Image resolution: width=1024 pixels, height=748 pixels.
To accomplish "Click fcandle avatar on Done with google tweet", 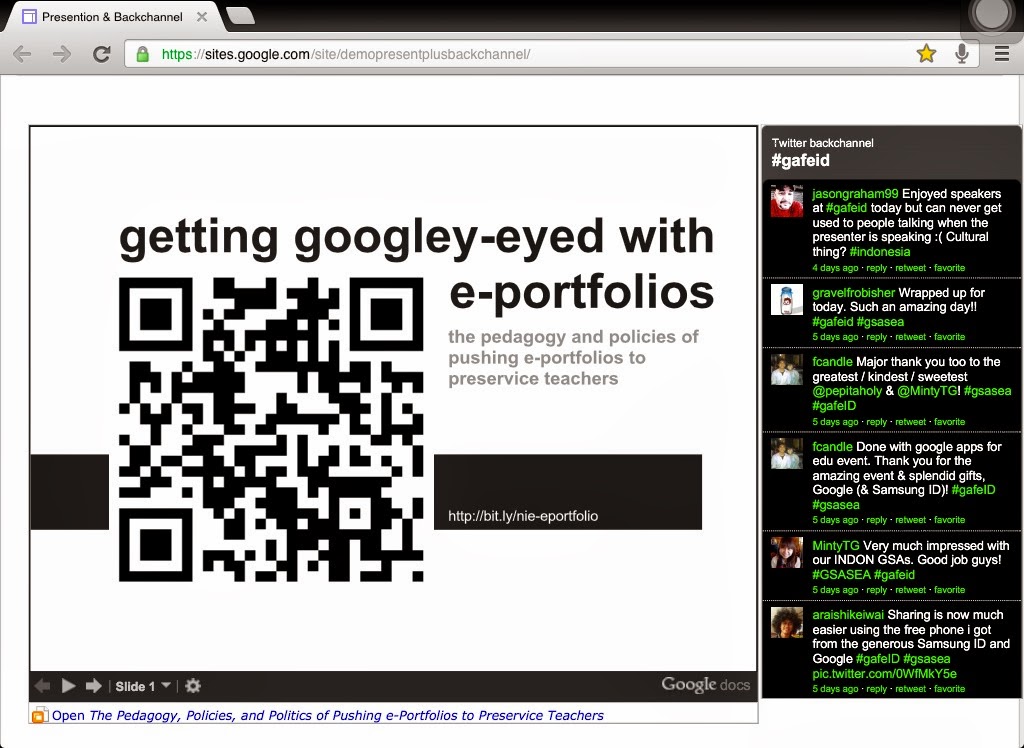I will (787, 453).
